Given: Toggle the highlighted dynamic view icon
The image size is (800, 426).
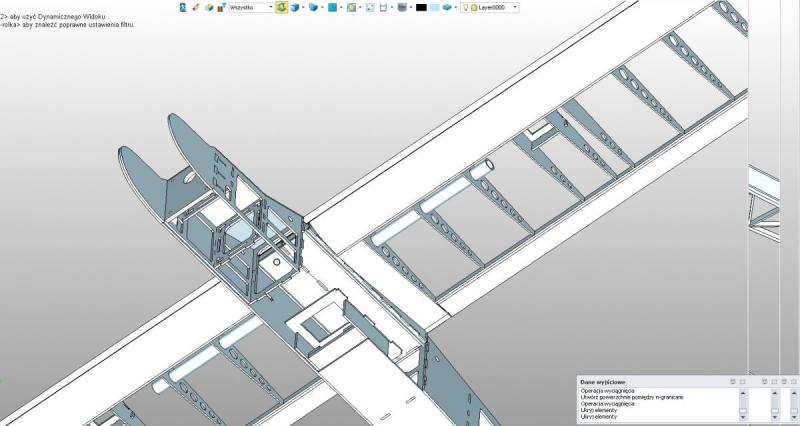Looking at the screenshot, I should [x=282, y=7].
